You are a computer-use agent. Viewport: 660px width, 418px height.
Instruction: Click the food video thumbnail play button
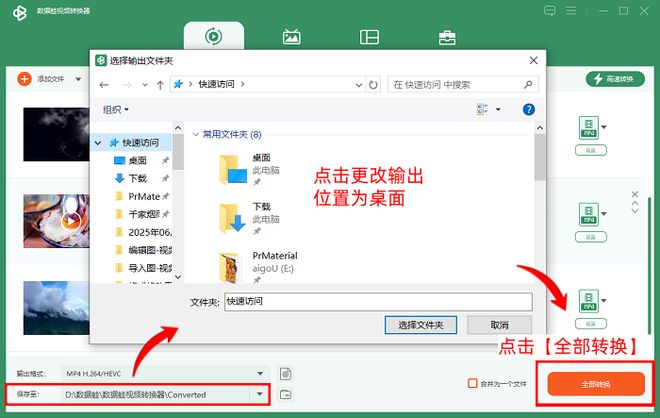tap(71, 221)
